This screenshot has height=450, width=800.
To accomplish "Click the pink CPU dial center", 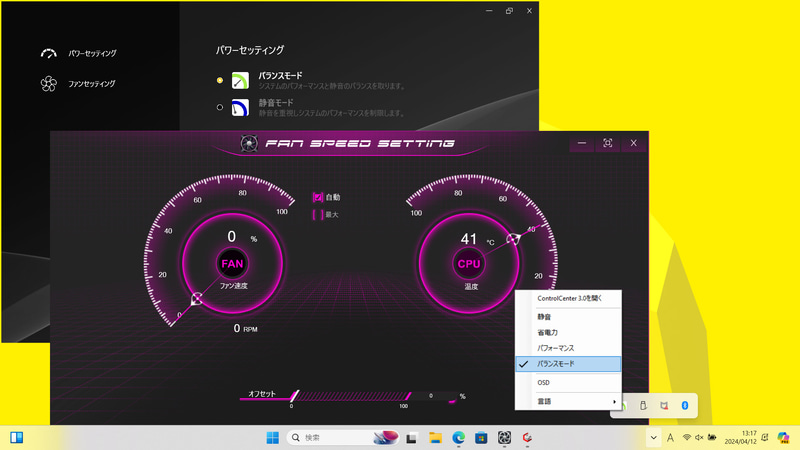I will click(x=469, y=264).
